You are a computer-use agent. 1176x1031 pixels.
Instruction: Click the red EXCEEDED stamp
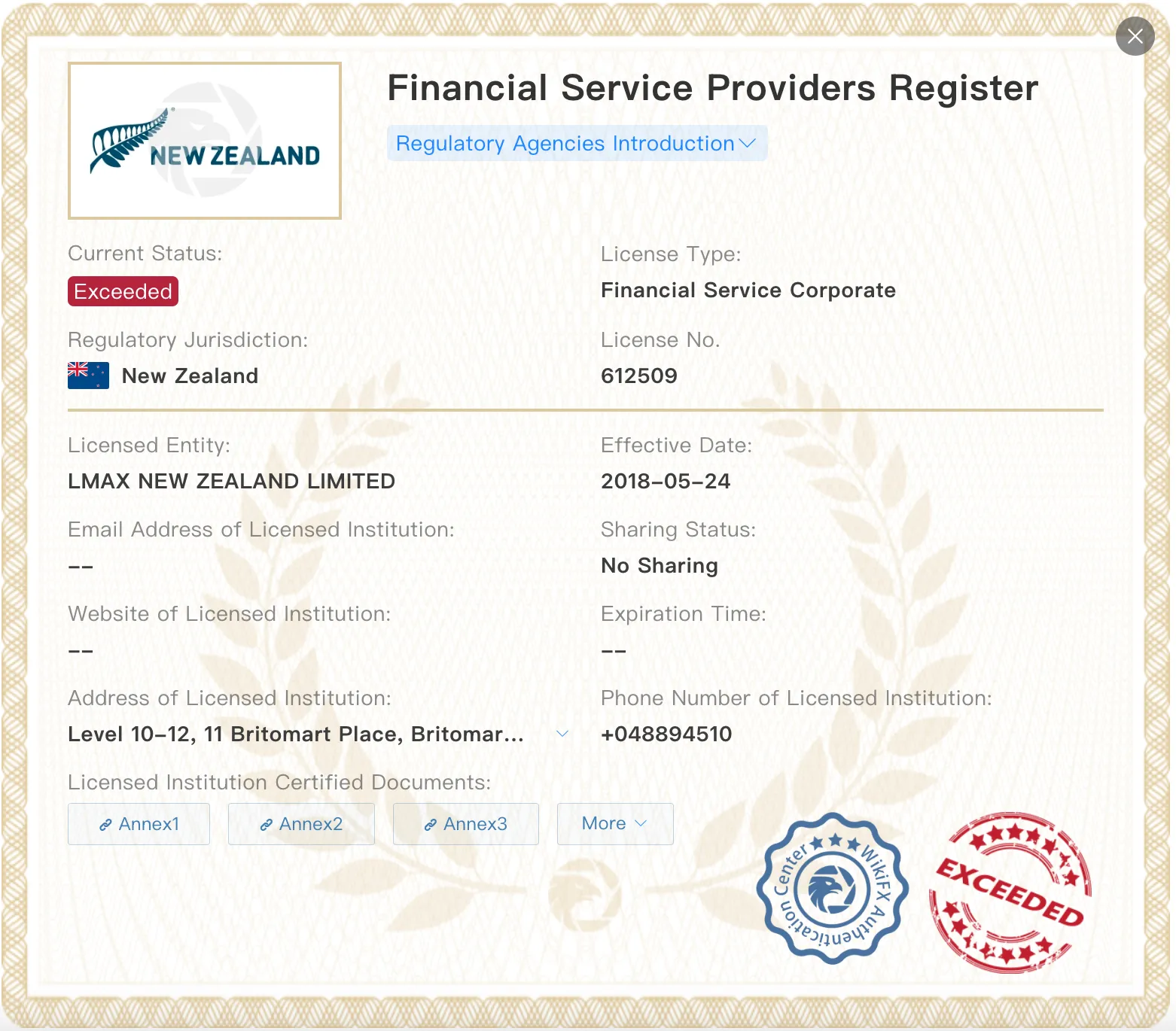pyautogui.click(x=1010, y=892)
